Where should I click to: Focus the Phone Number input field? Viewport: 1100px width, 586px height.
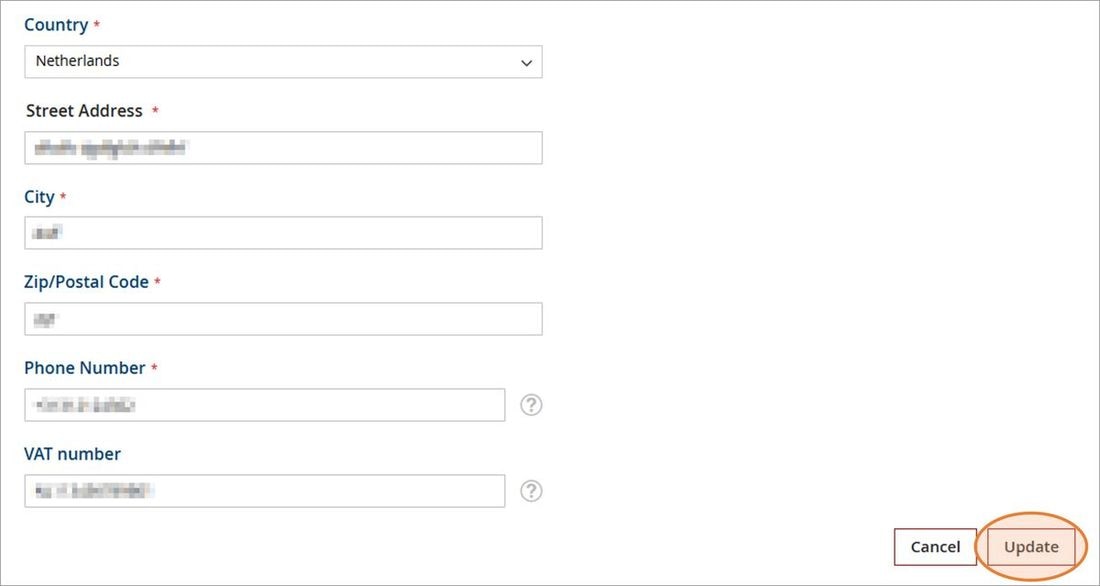pyautogui.click(x=264, y=405)
